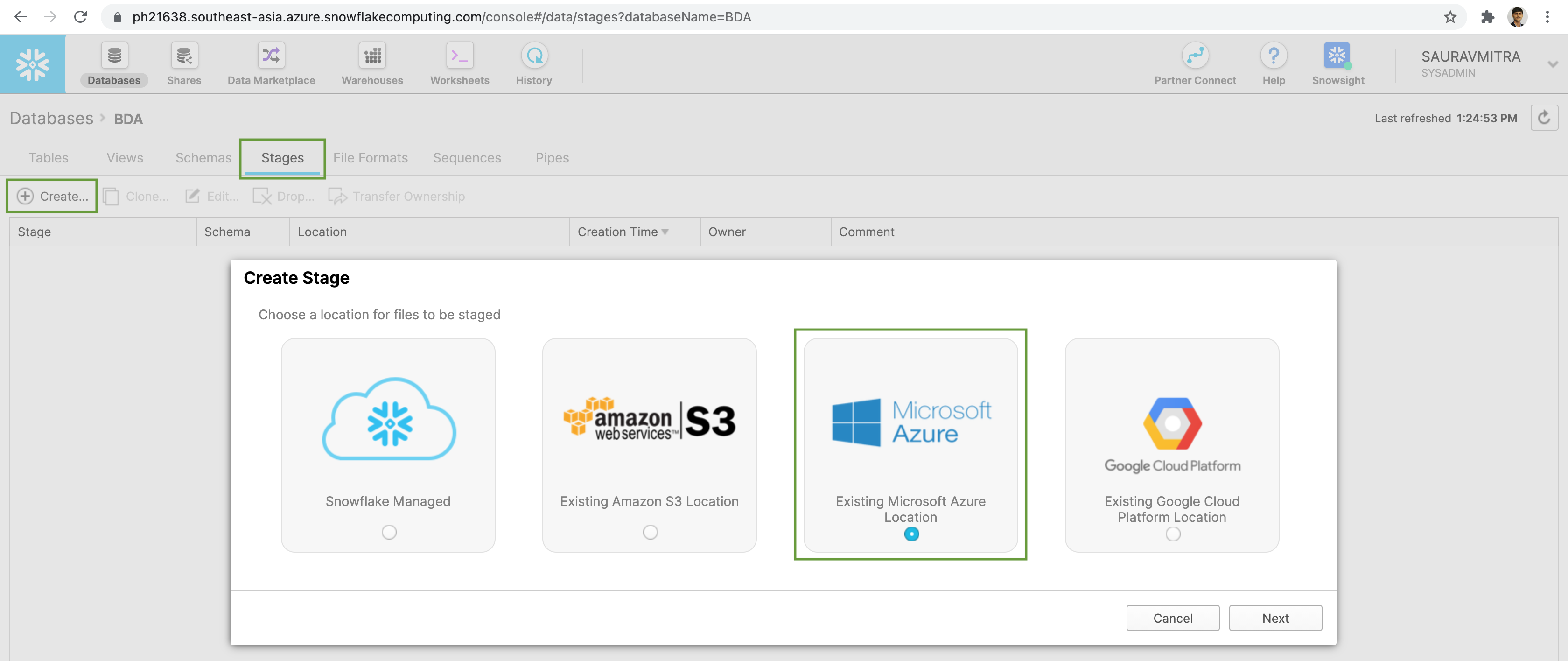Viewport: 1568px width, 661px height.
Task: Switch to the File Formats tab
Action: [370, 158]
